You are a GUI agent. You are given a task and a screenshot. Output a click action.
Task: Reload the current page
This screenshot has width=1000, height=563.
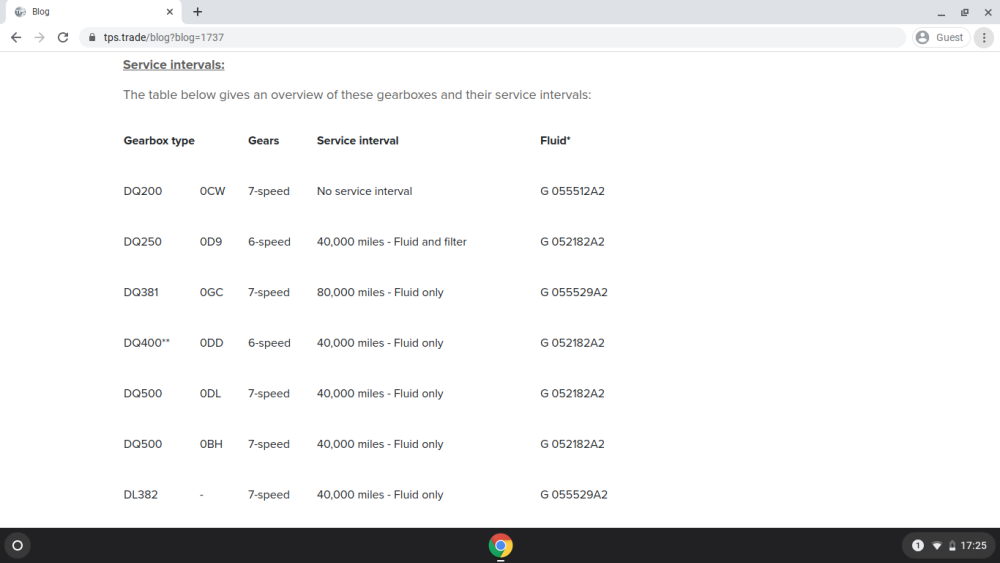[x=63, y=37]
